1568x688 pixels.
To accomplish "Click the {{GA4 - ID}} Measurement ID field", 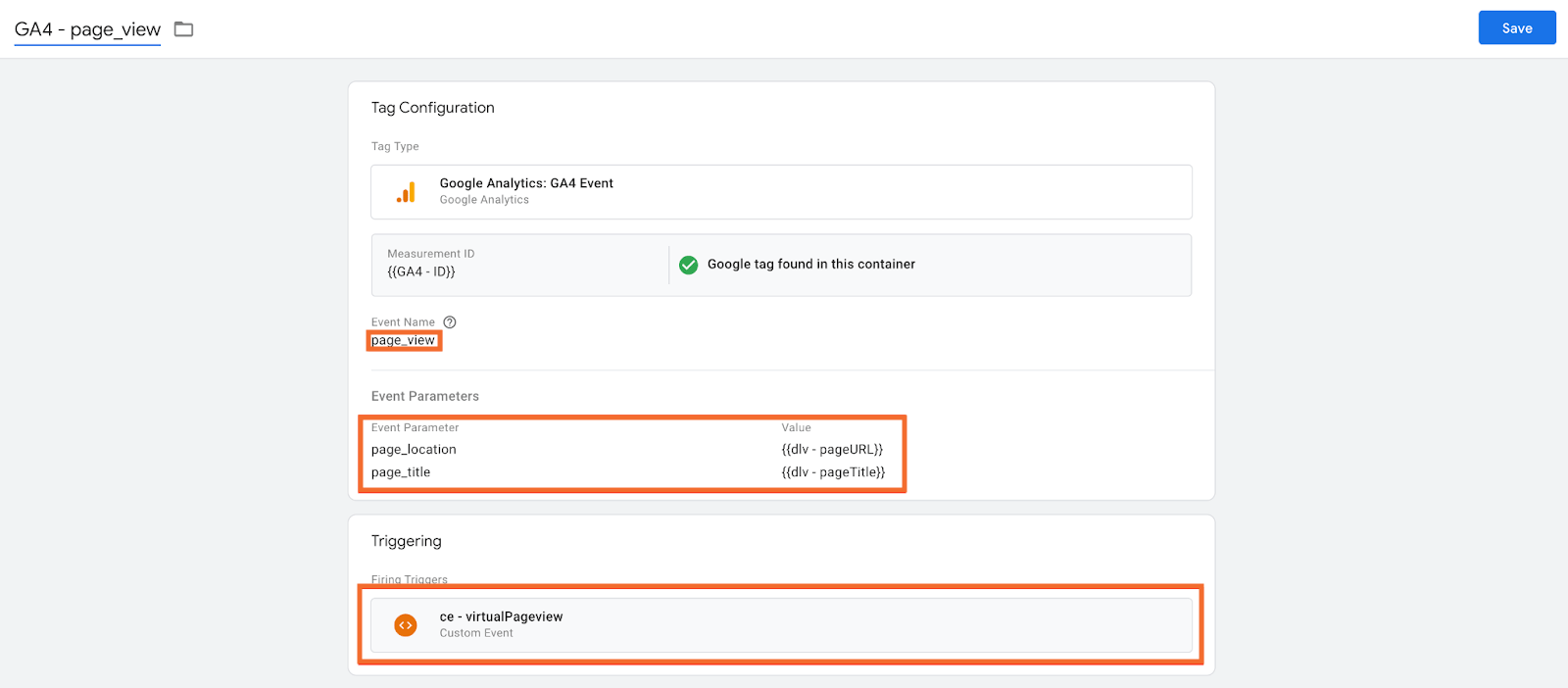I will pos(520,265).
